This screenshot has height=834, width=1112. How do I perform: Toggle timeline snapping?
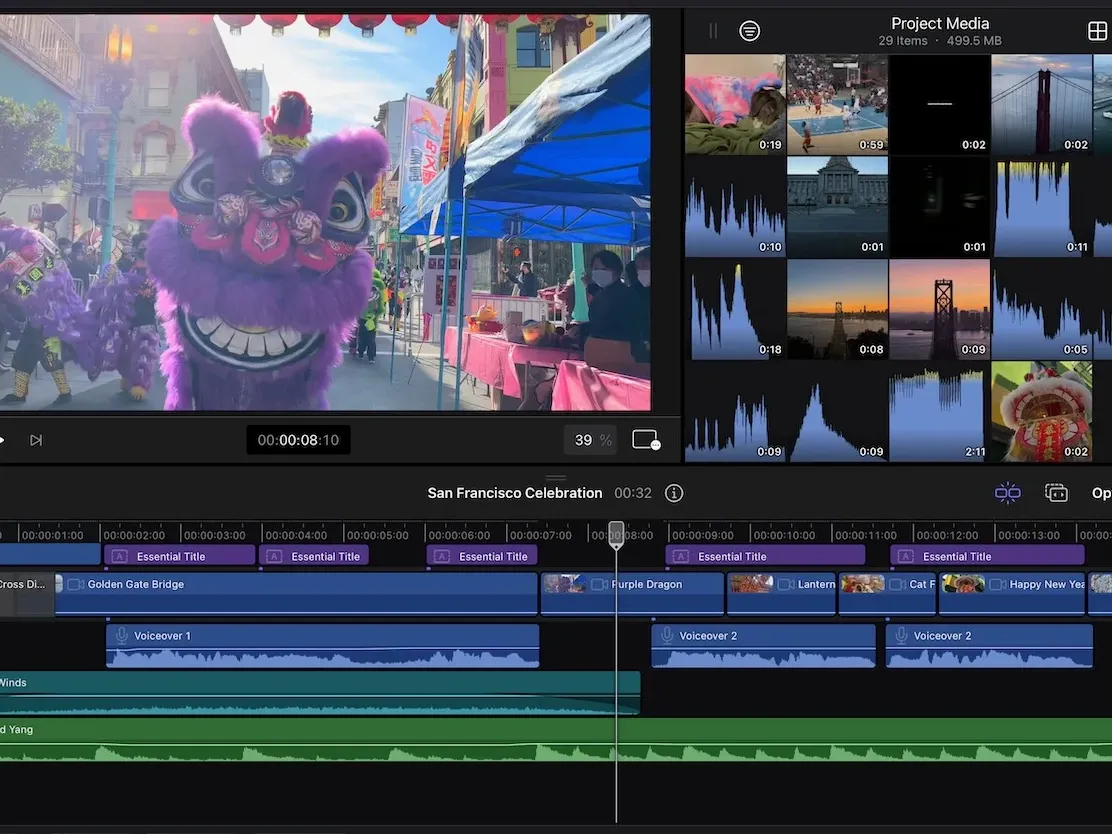[1007, 493]
